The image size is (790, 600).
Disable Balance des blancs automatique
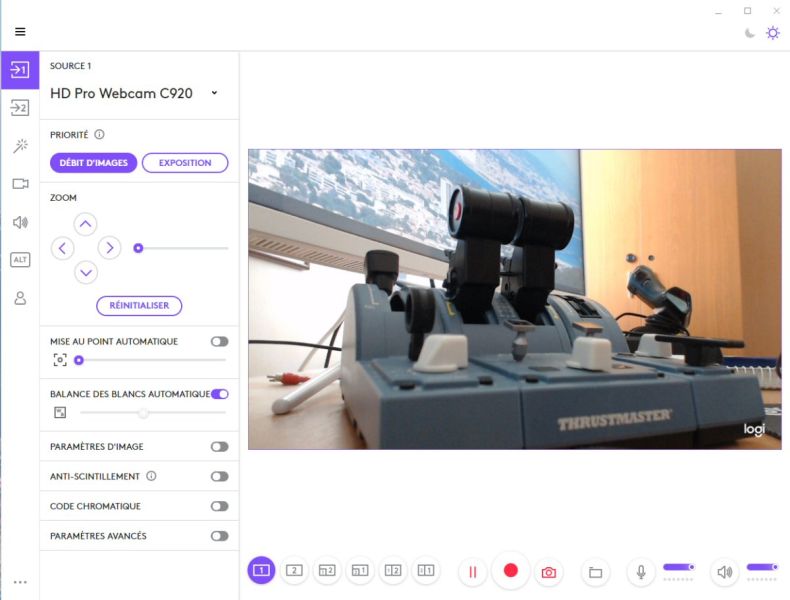coord(220,394)
